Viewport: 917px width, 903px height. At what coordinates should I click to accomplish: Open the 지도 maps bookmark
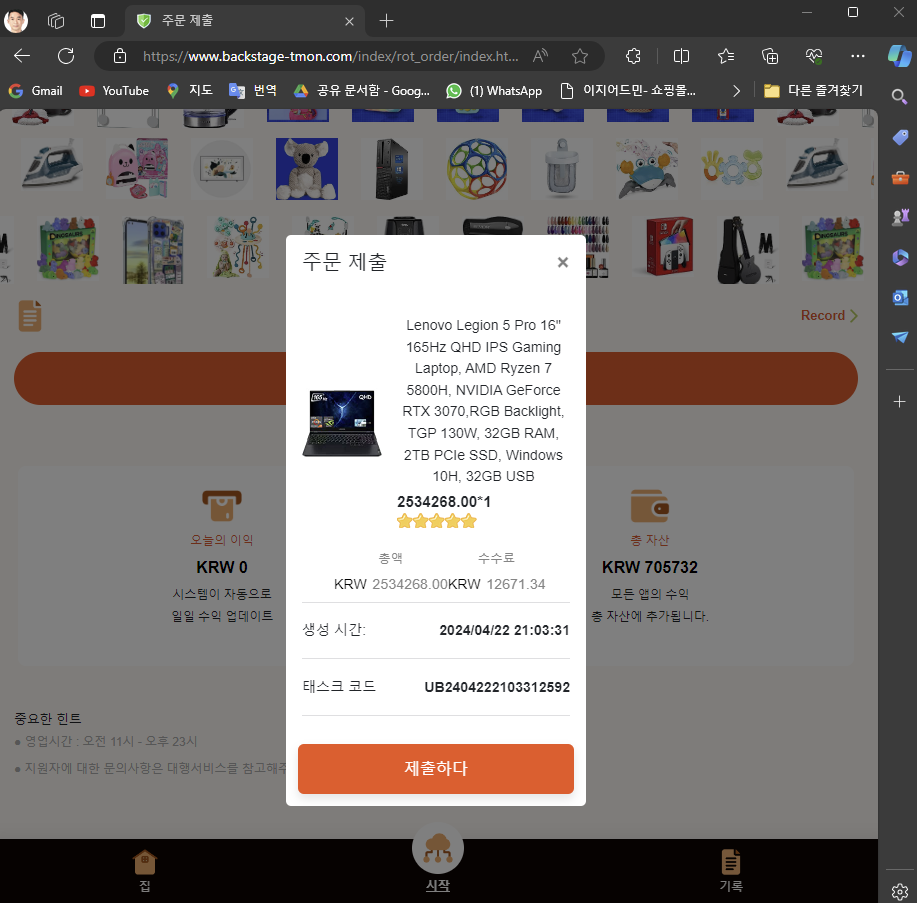189,91
